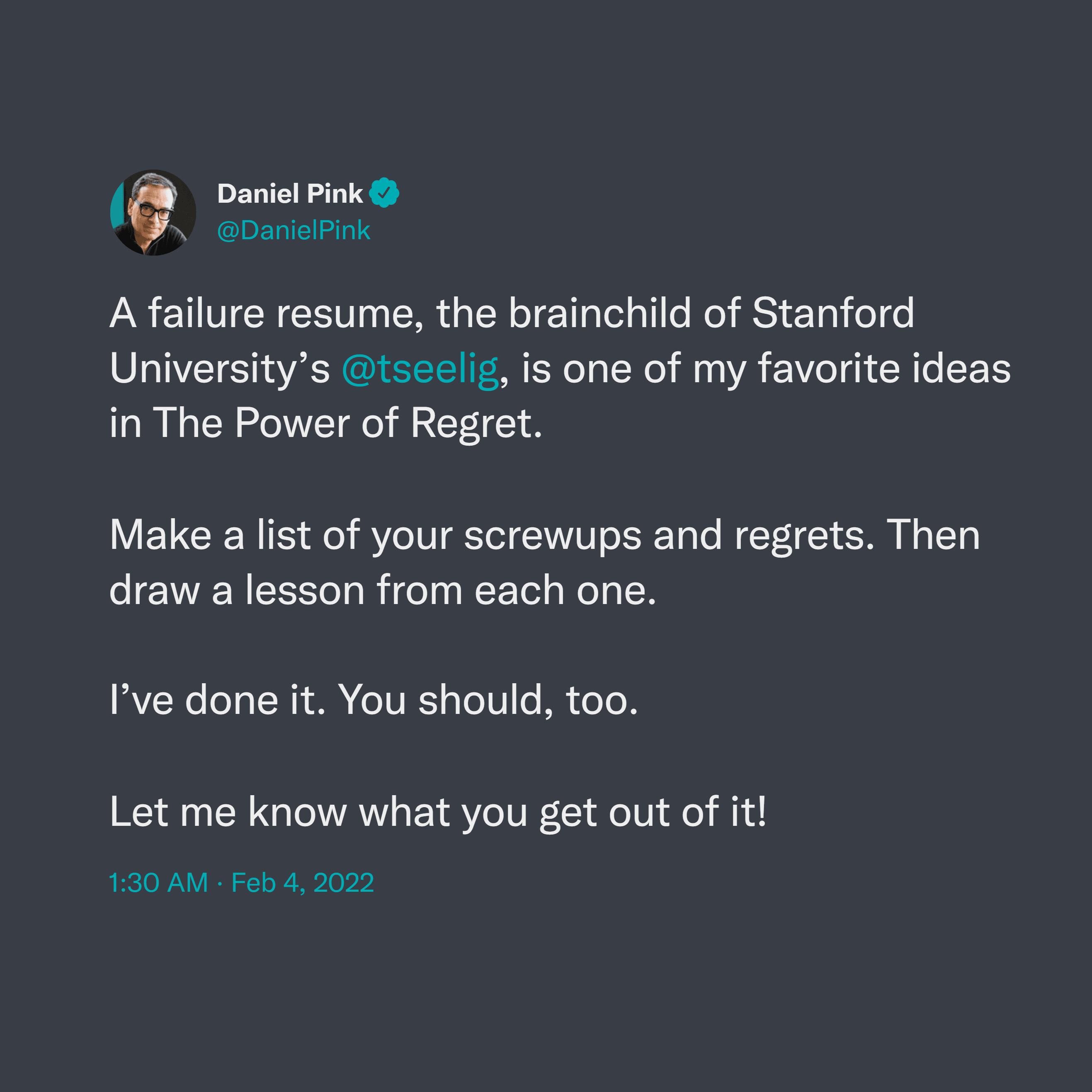Click the text 'You should, too.'
This screenshot has height=1092, width=1092.
[x=488, y=700]
